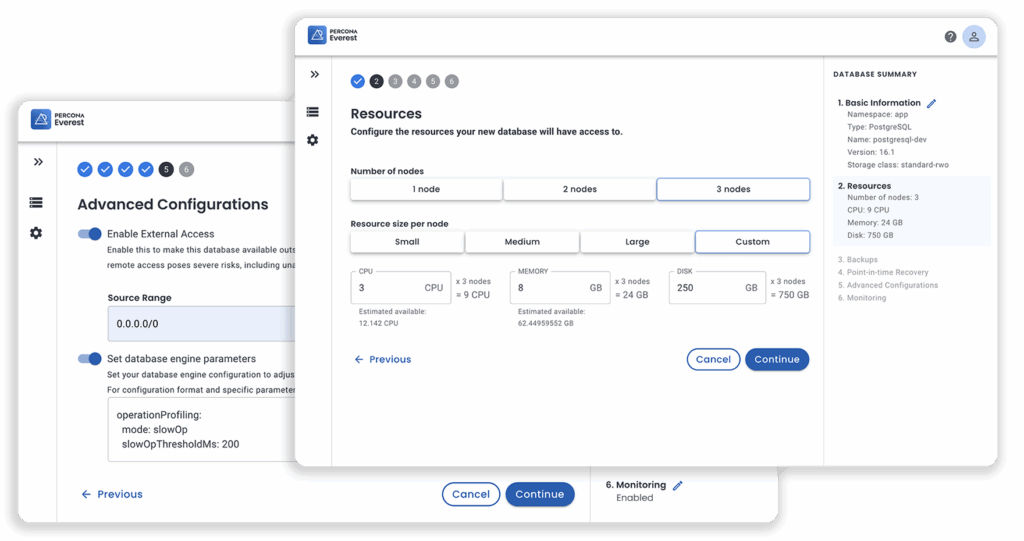This screenshot has width=1024, height=541.
Task: Select the 1 node option
Action: coord(426,189)
